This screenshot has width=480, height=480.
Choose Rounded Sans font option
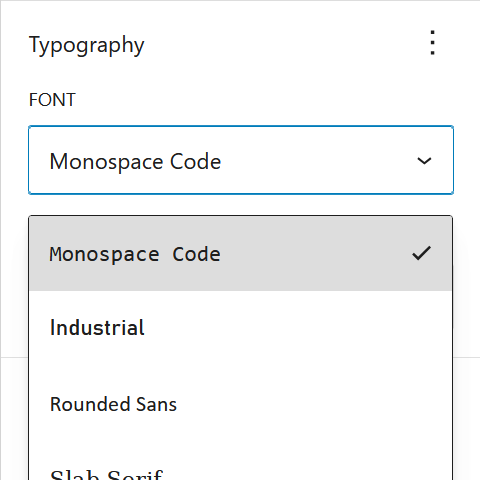[x=241, y=404]
